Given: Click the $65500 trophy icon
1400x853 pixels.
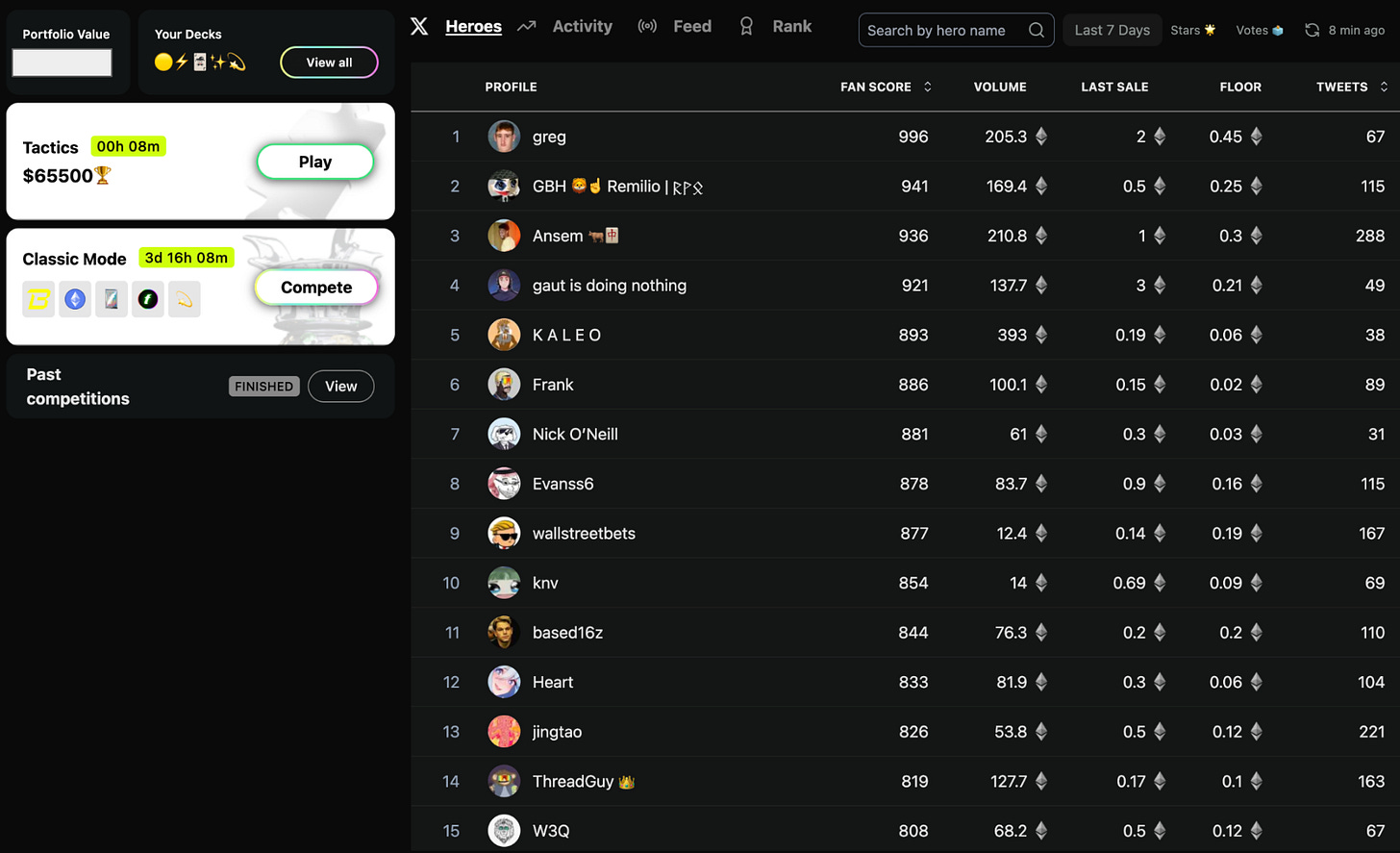Looking at the screenshot, I should [103, 175].
